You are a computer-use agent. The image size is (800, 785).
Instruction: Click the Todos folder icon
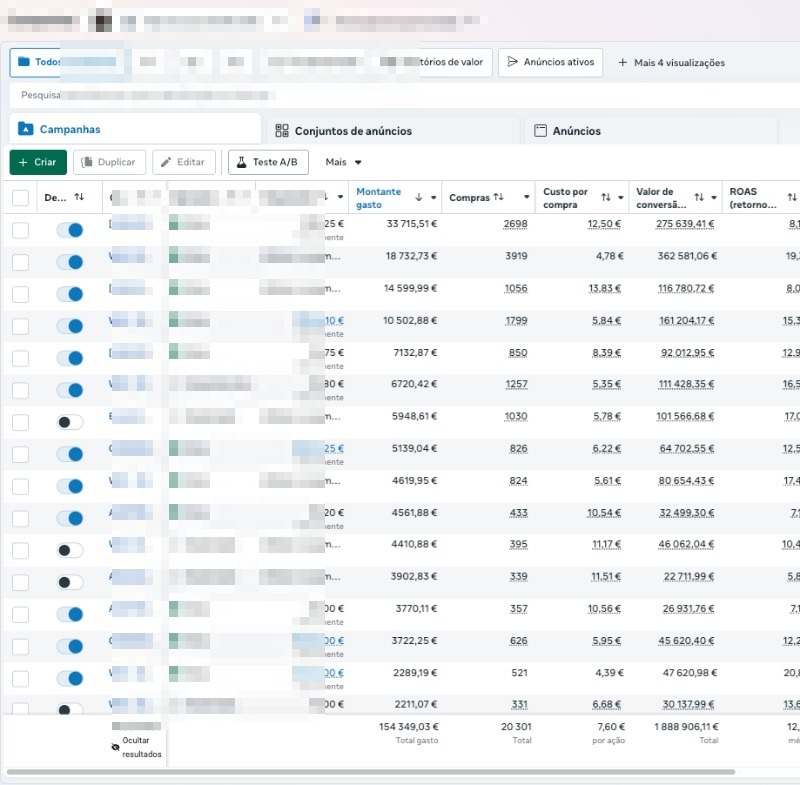coord(23,62)
